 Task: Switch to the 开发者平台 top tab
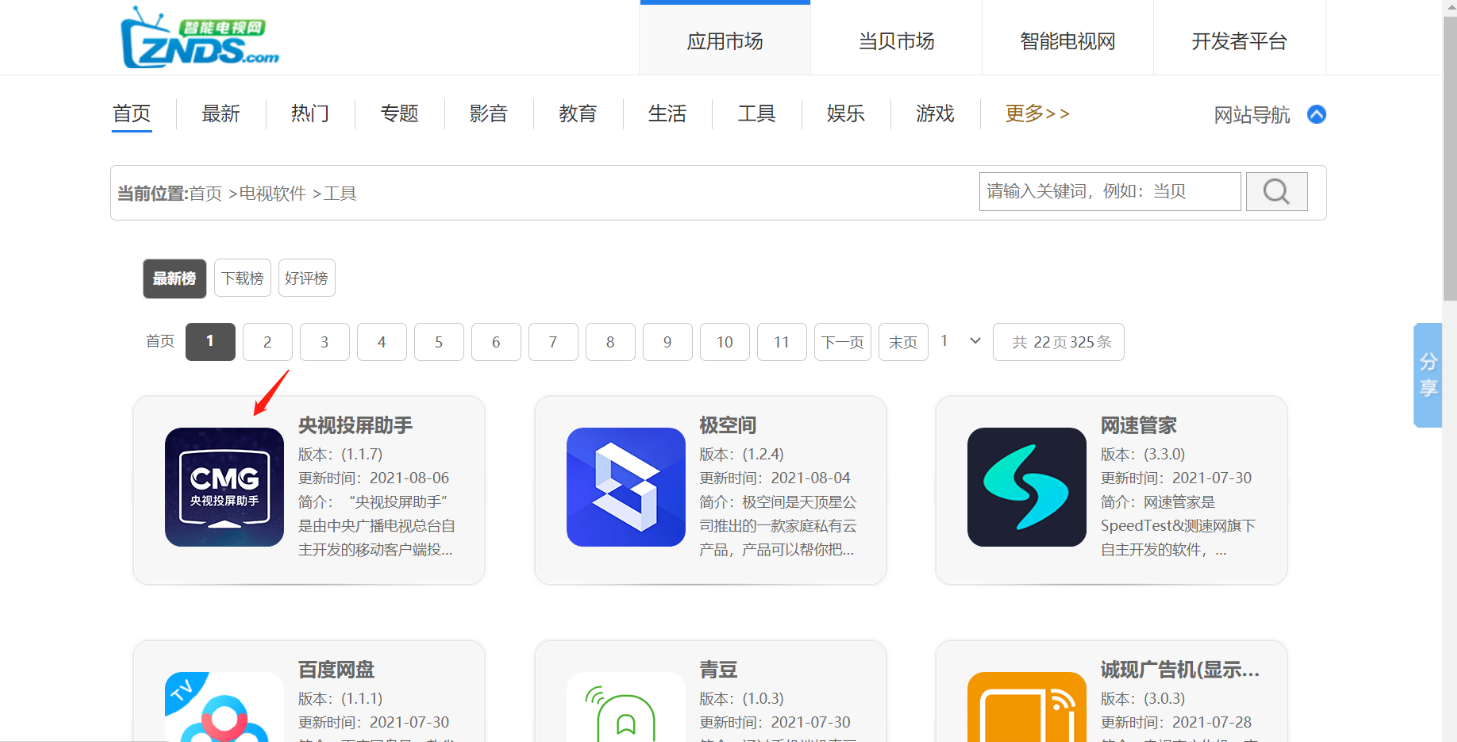click(x=1240, y=41)
